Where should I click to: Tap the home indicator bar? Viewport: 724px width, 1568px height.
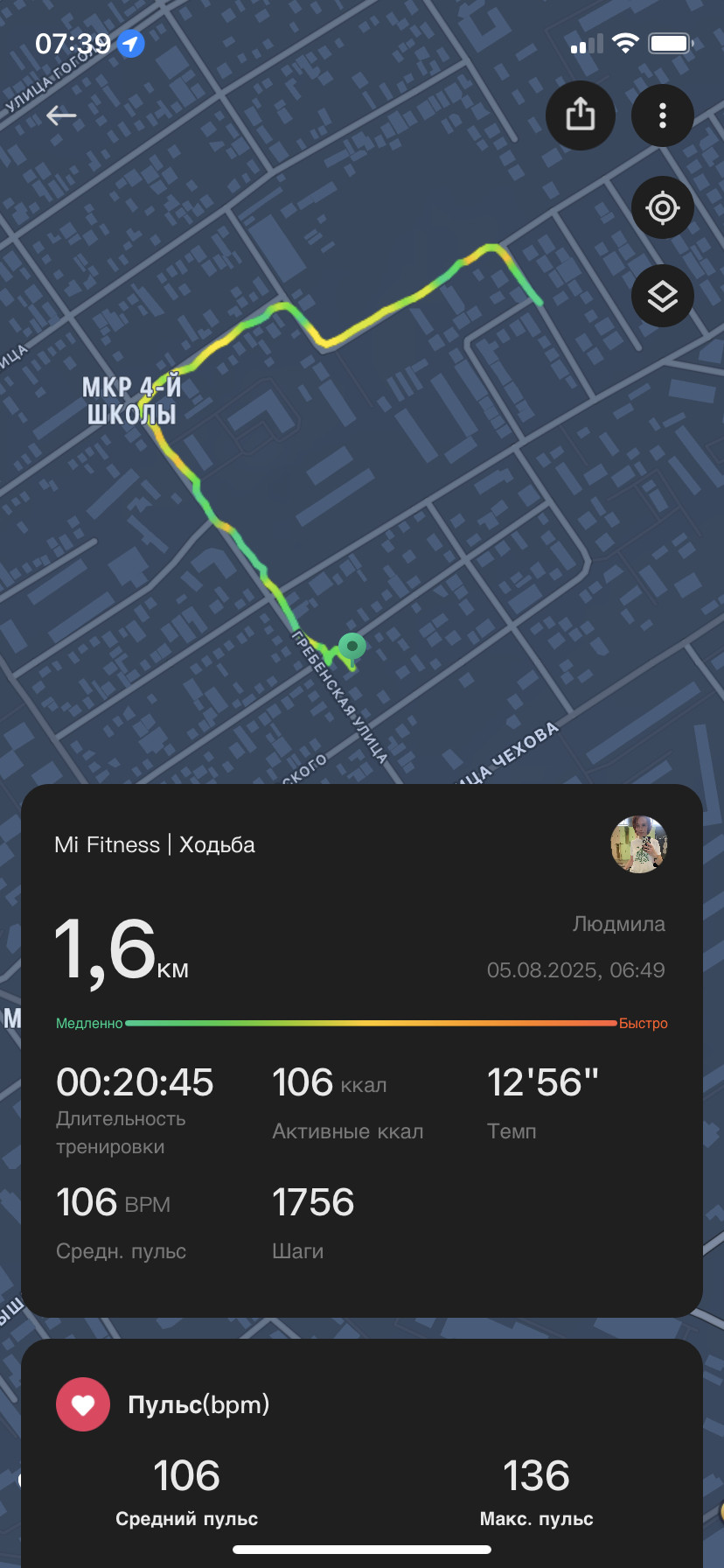362,1550
